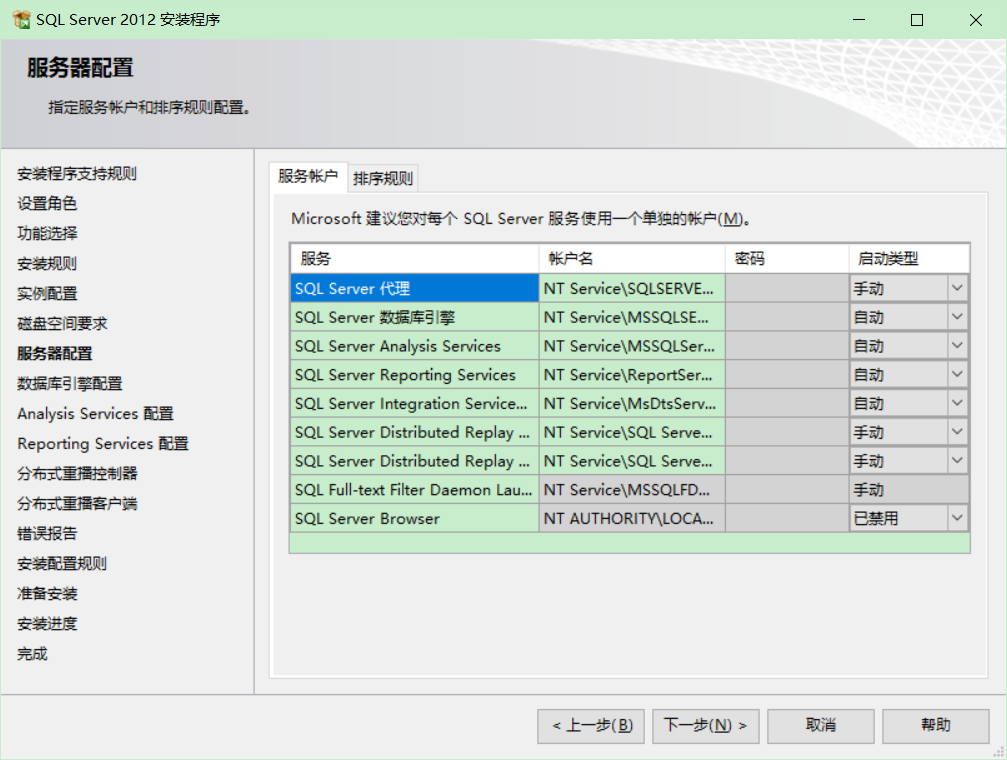Select the 服务帐户 tab
Viewport: 1007px width, 760px height.
[x=308, y=176]
